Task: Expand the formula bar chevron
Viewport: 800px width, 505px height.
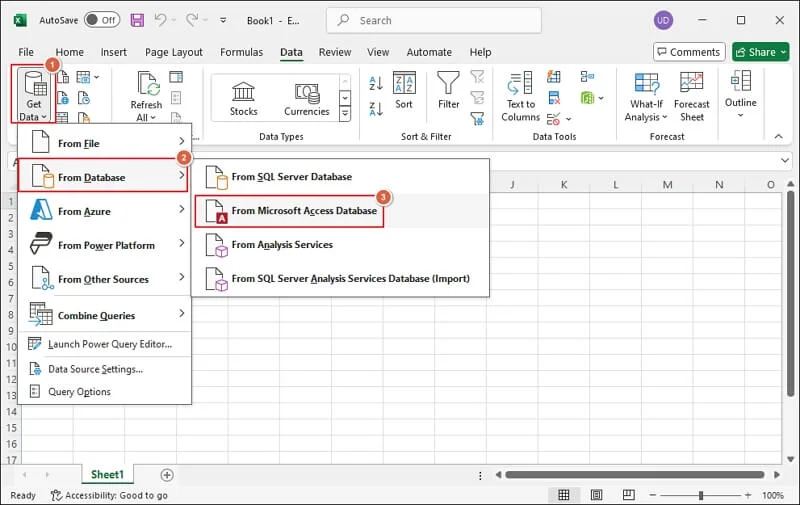Action: (785, 161)
